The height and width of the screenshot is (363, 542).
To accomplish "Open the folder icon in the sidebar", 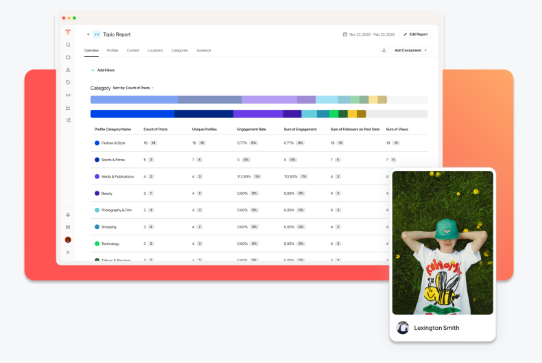I will 68,57.
